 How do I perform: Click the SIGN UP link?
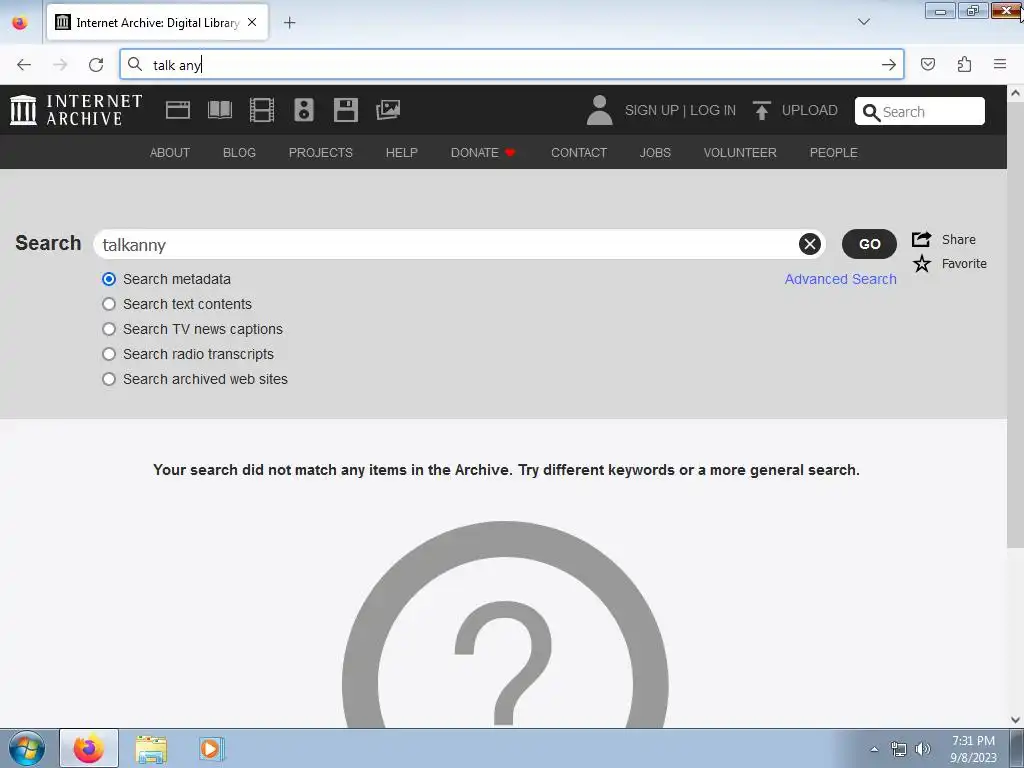pos(651,110)
